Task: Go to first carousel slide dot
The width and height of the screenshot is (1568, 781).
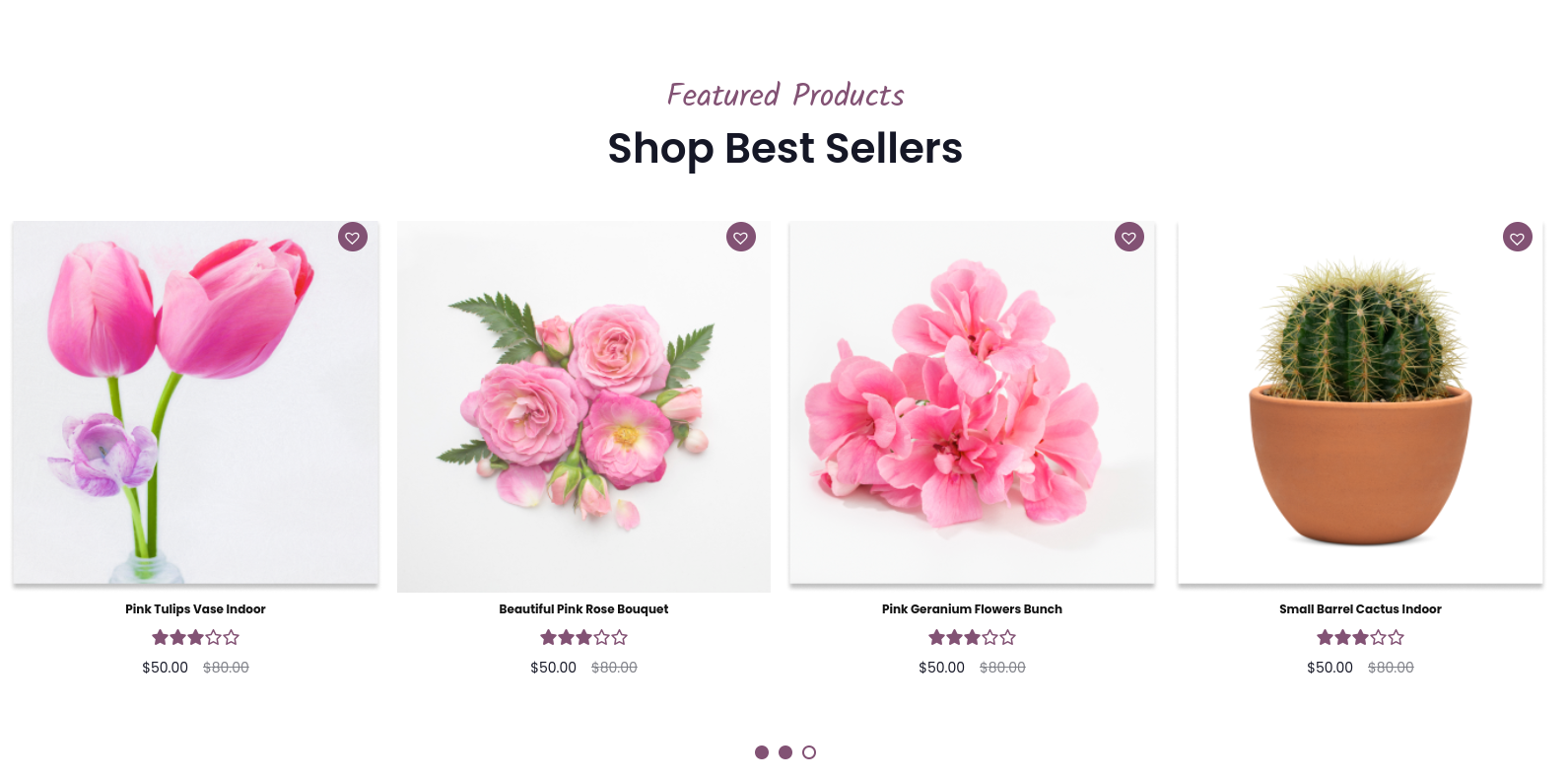Action: (762, 752)
